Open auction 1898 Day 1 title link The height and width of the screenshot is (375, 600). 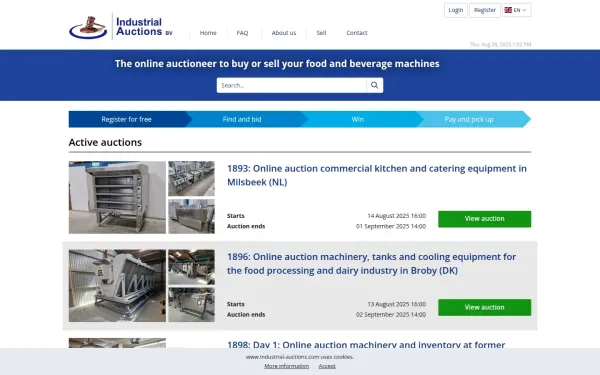[x=366, y=344]
